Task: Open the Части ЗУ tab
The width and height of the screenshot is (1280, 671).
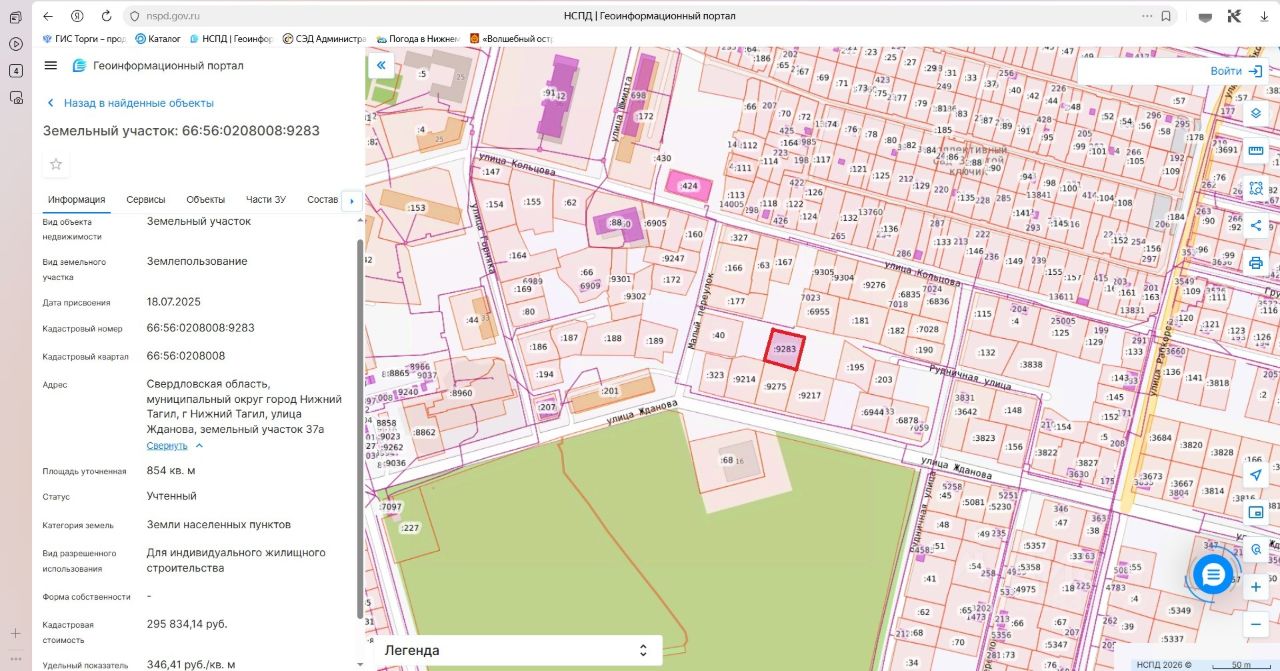Action: click(x=266, y=199)
